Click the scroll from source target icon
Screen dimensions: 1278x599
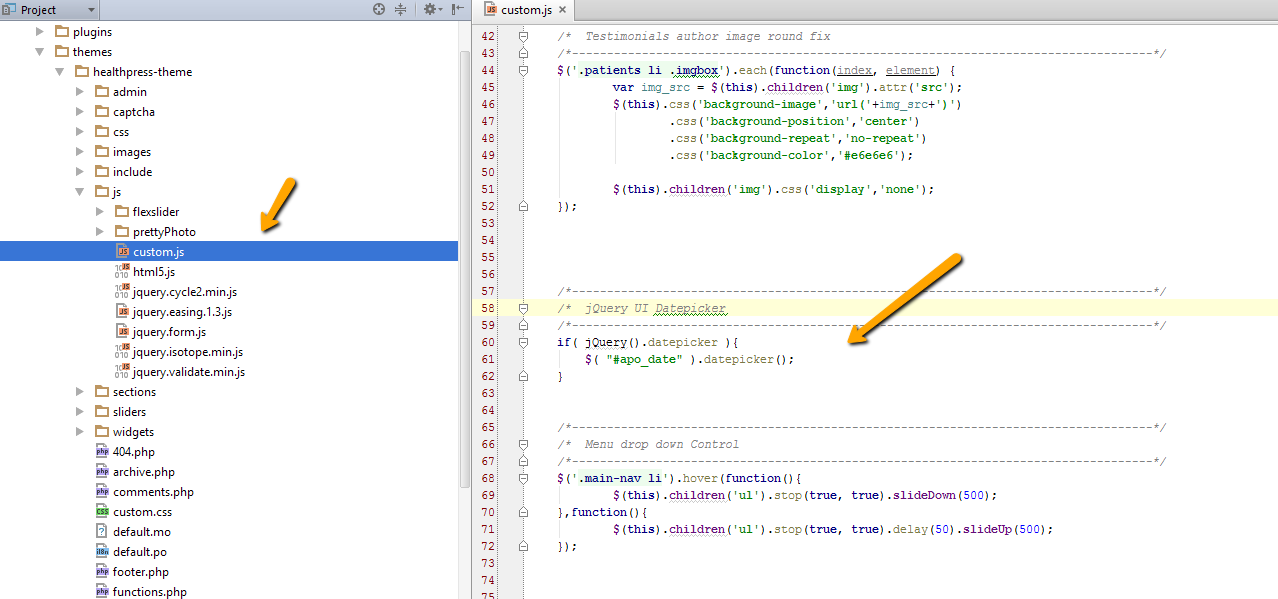click(x=379, y=9)
